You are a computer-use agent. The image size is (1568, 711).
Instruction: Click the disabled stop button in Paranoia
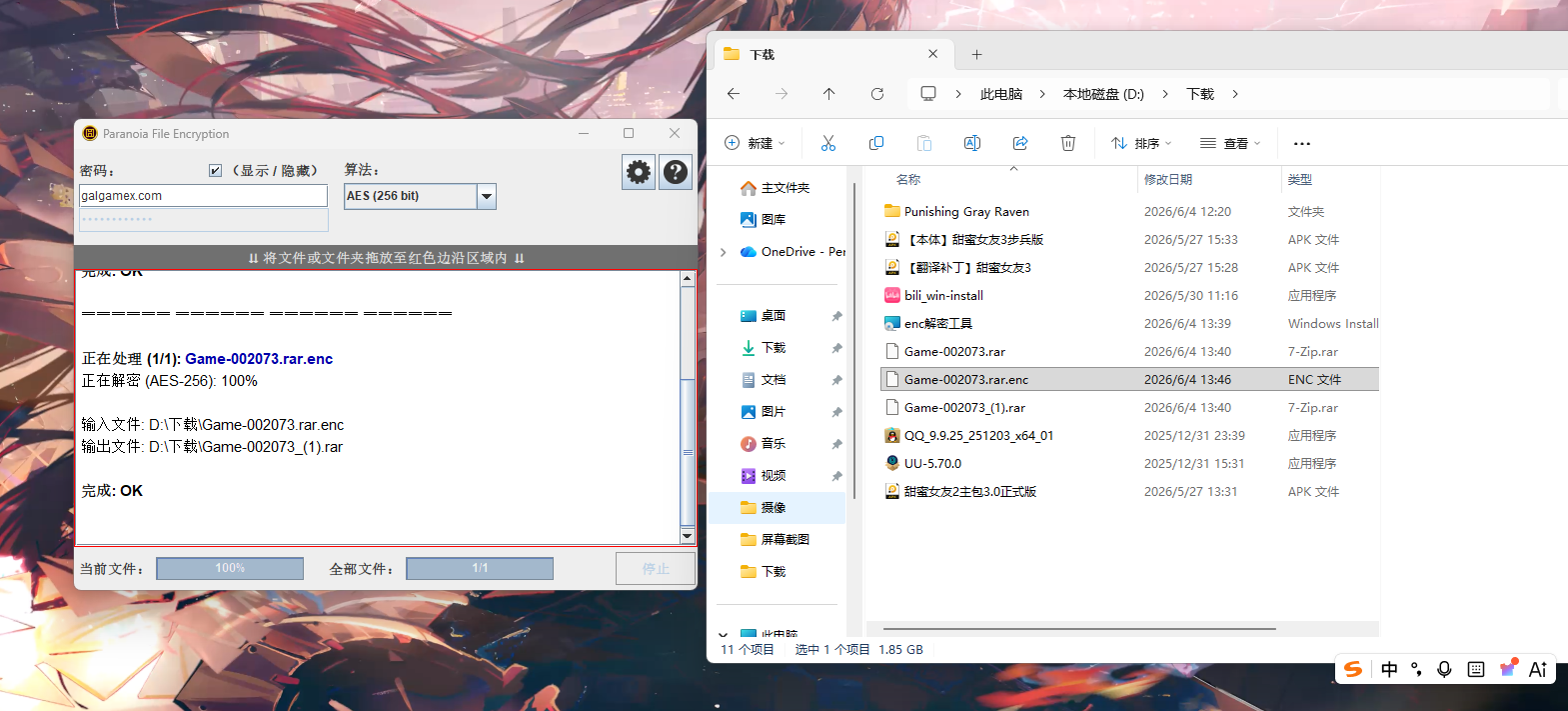[x=656, y=568]
